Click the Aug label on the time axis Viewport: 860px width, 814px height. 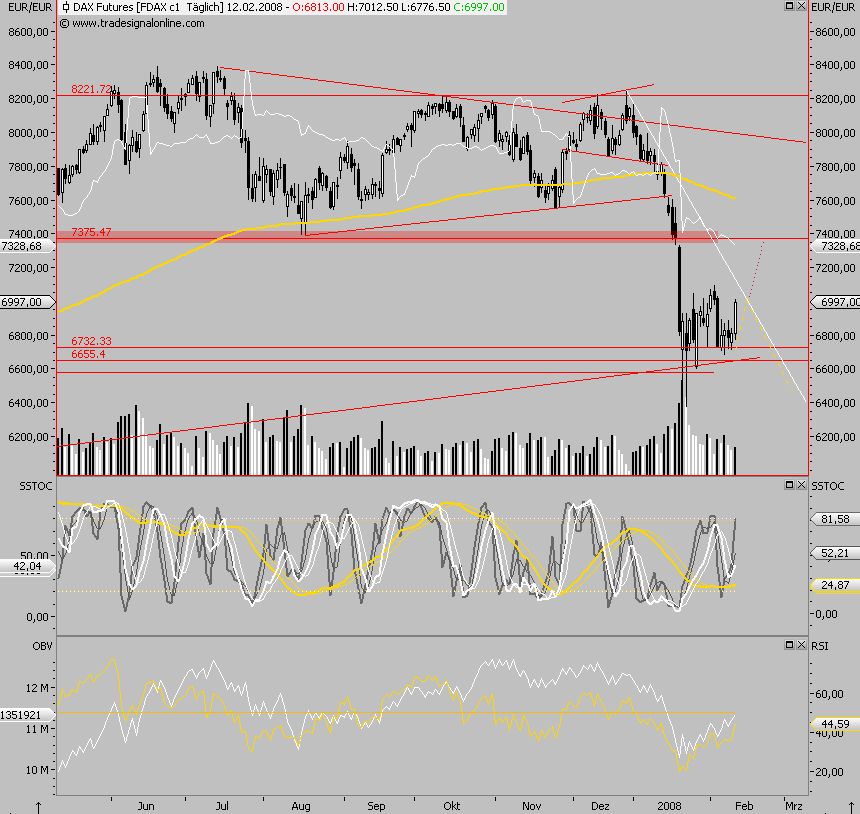(x=301, y=806)
